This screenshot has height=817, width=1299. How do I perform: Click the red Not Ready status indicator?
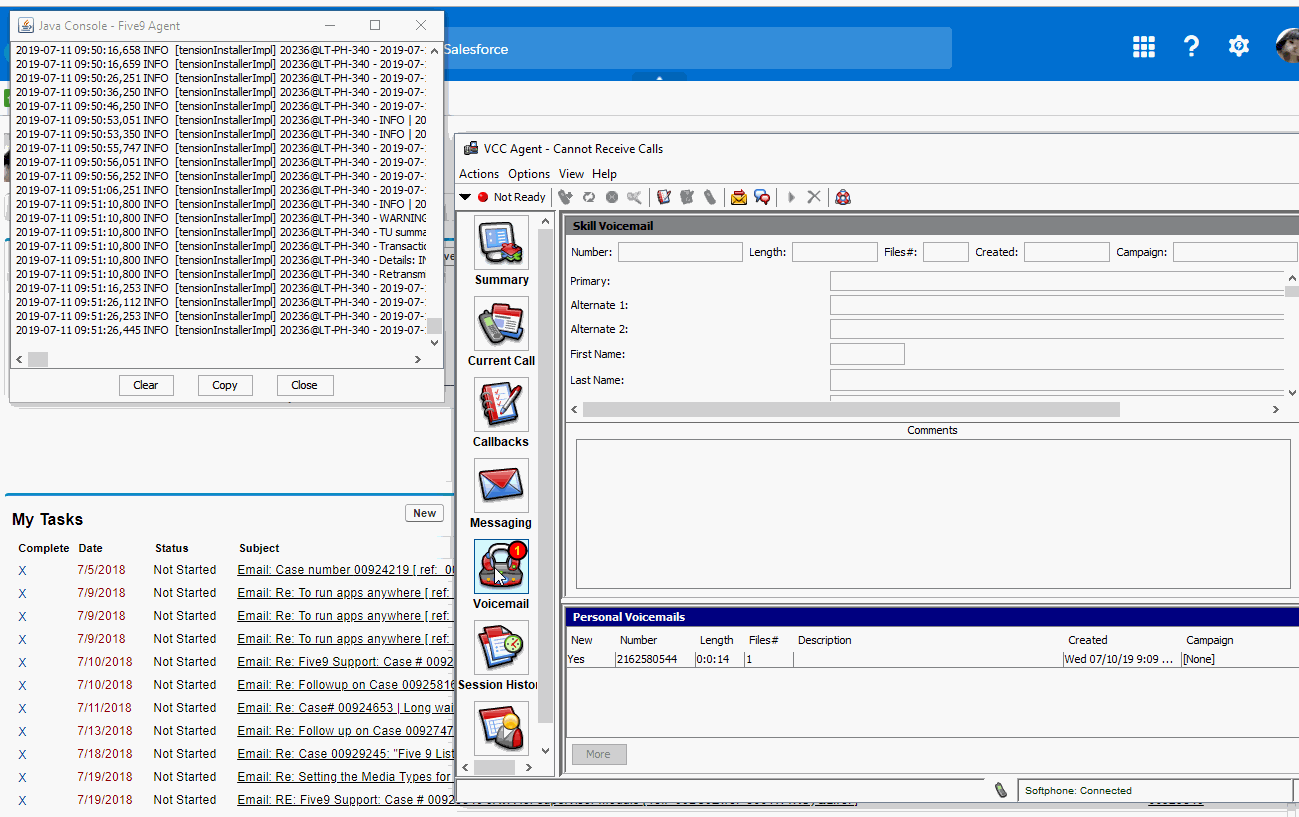coord(482,197)
